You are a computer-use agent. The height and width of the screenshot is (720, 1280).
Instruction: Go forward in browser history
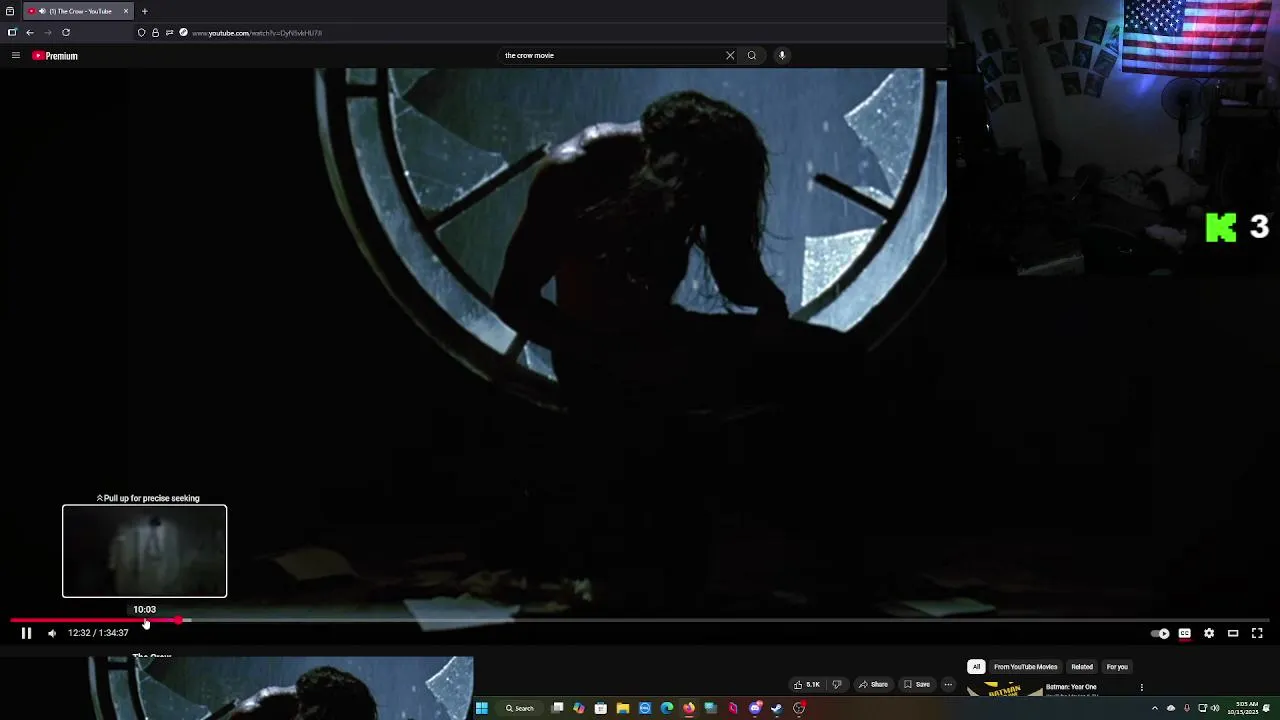47,32
